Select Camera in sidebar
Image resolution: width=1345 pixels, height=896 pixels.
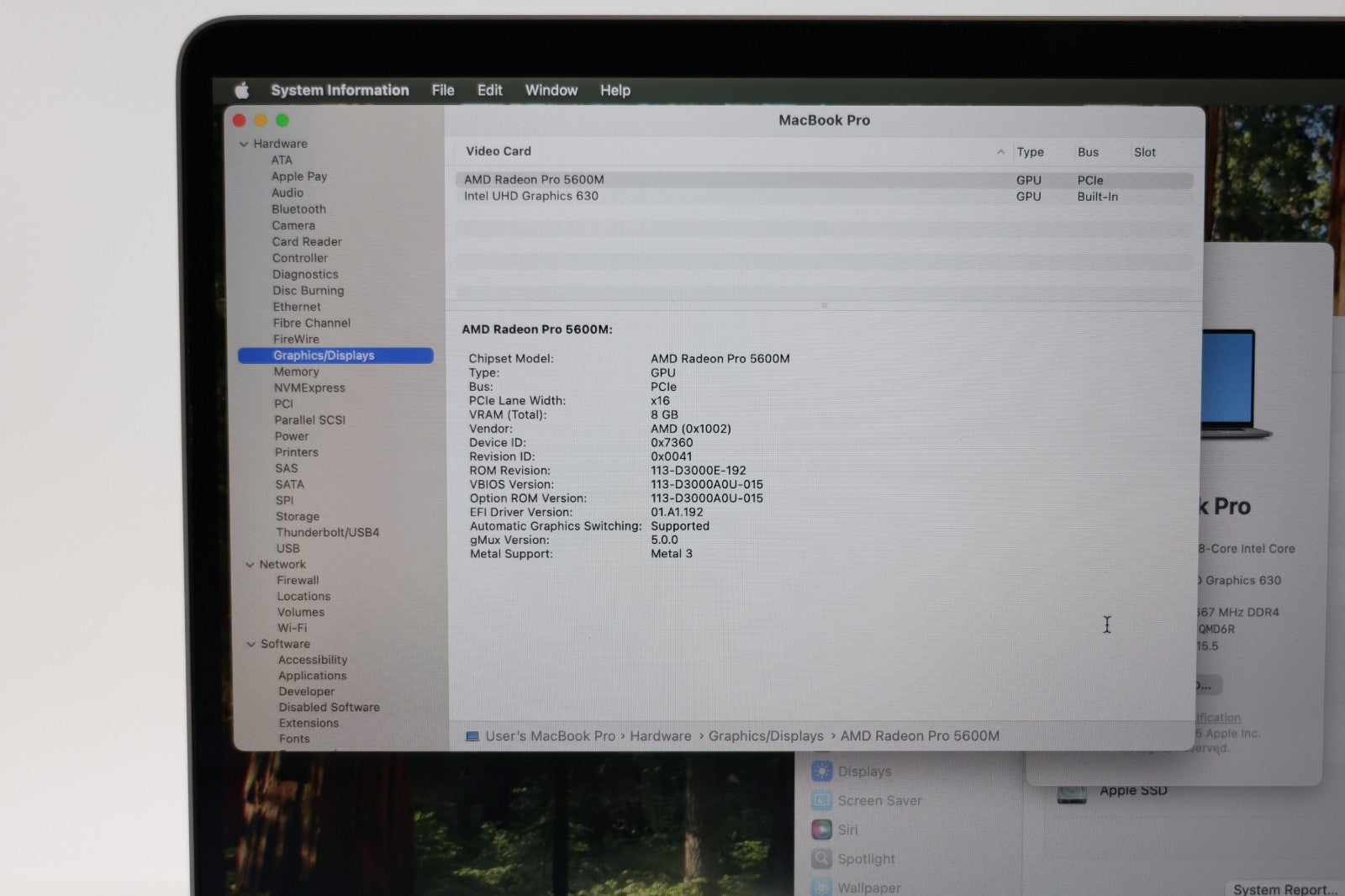coord(293,225)
